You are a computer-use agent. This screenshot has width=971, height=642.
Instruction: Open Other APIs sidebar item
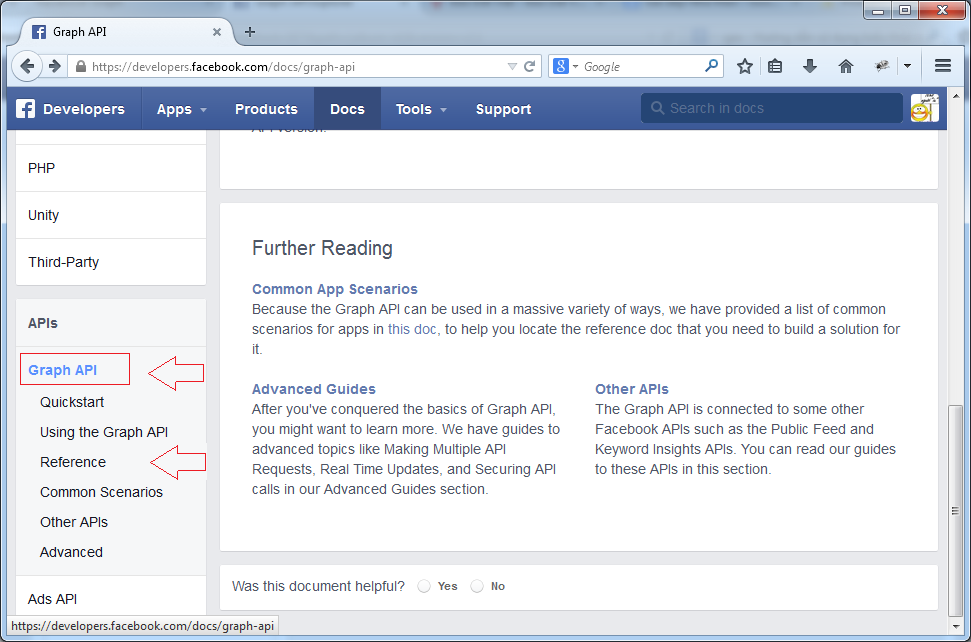coord(74,523)
